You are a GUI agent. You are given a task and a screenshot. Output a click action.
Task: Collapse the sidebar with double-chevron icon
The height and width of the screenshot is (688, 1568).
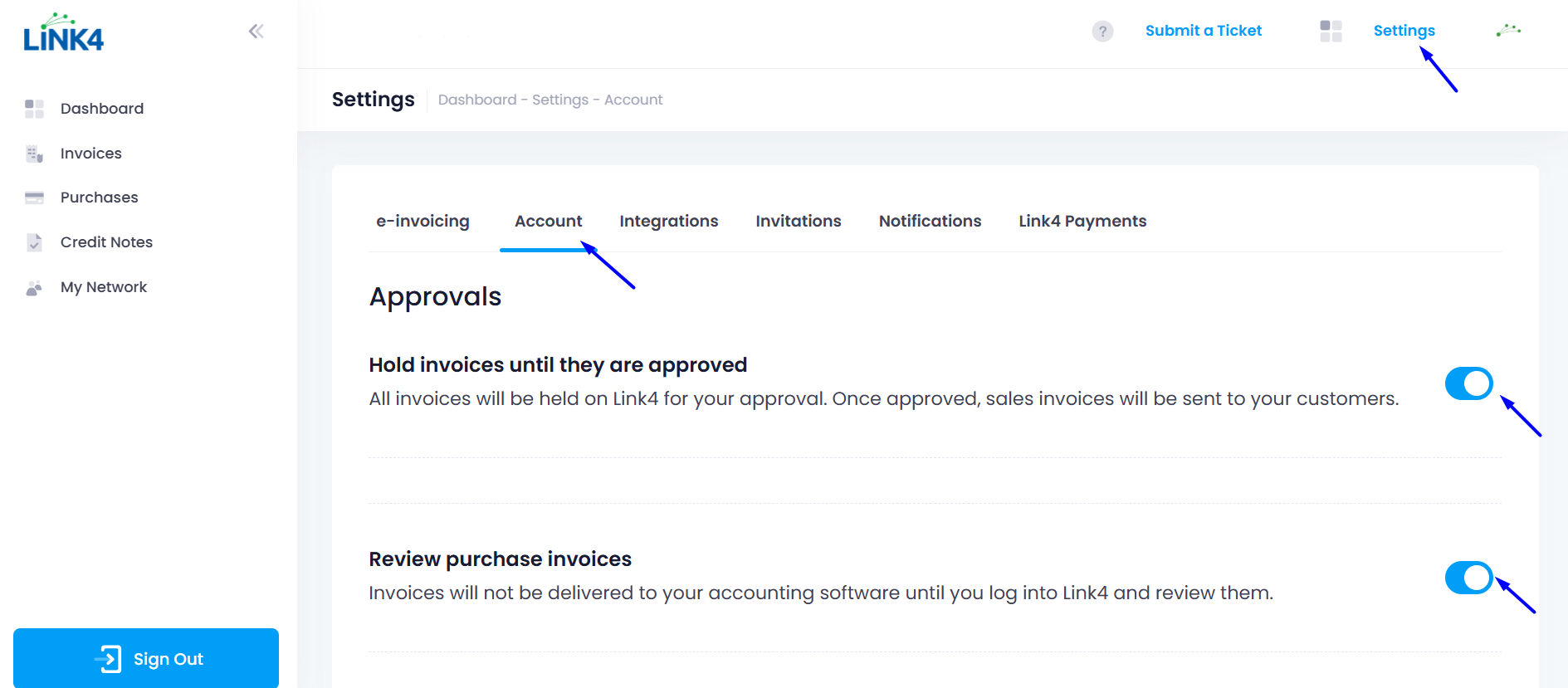pos(256,32)
